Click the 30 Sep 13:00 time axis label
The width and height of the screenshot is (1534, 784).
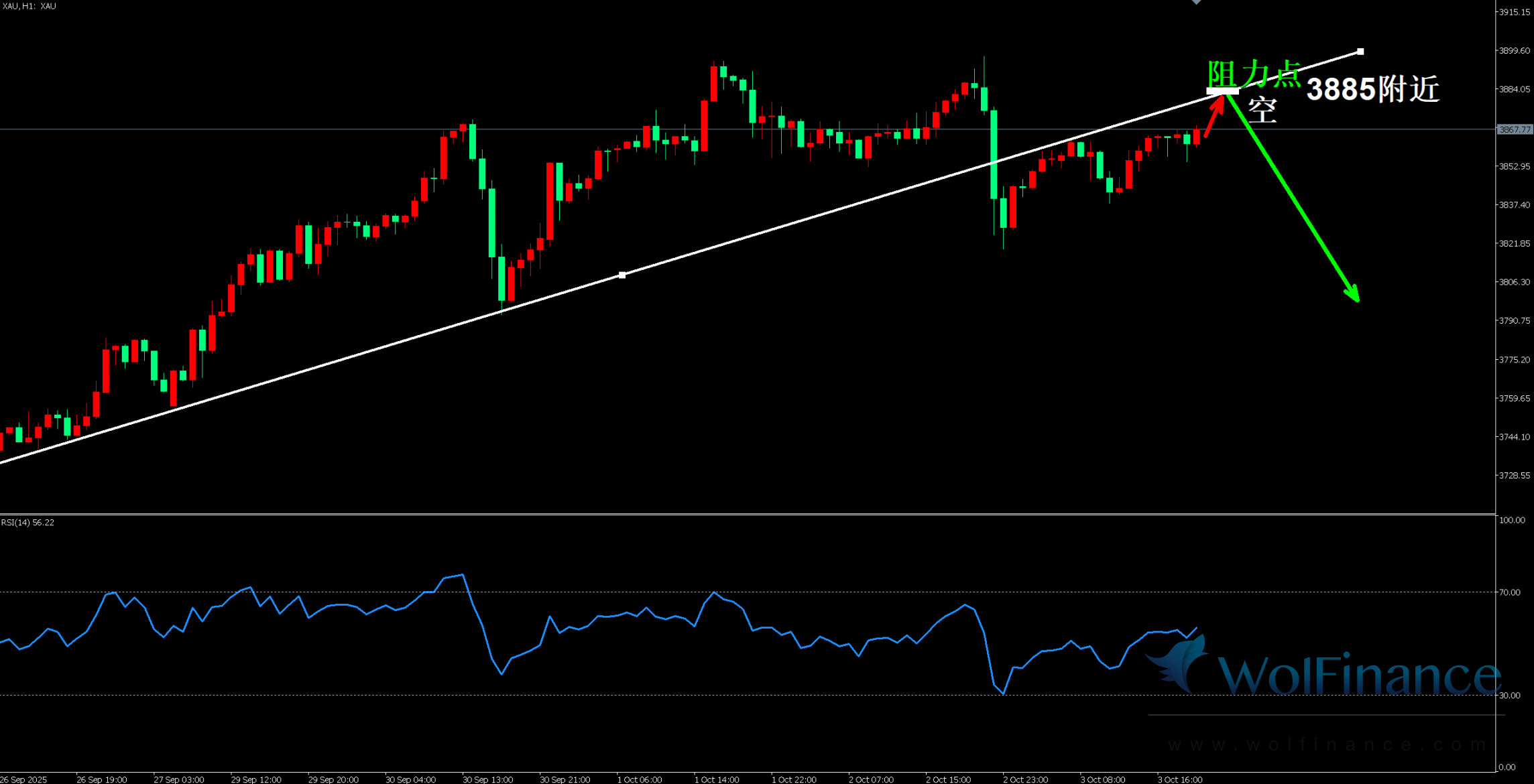pos(487,779)
